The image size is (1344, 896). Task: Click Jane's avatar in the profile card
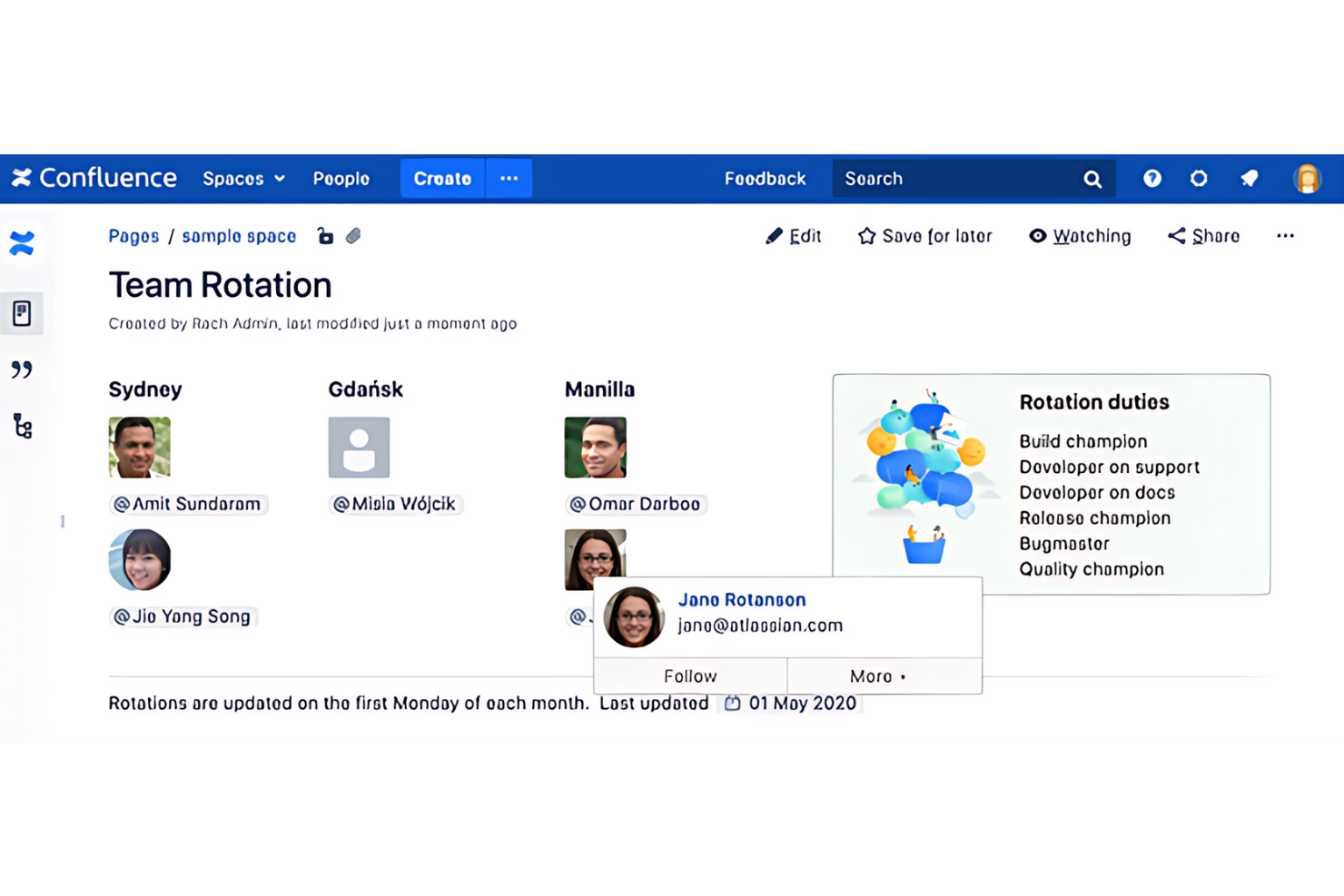point(634,616)
